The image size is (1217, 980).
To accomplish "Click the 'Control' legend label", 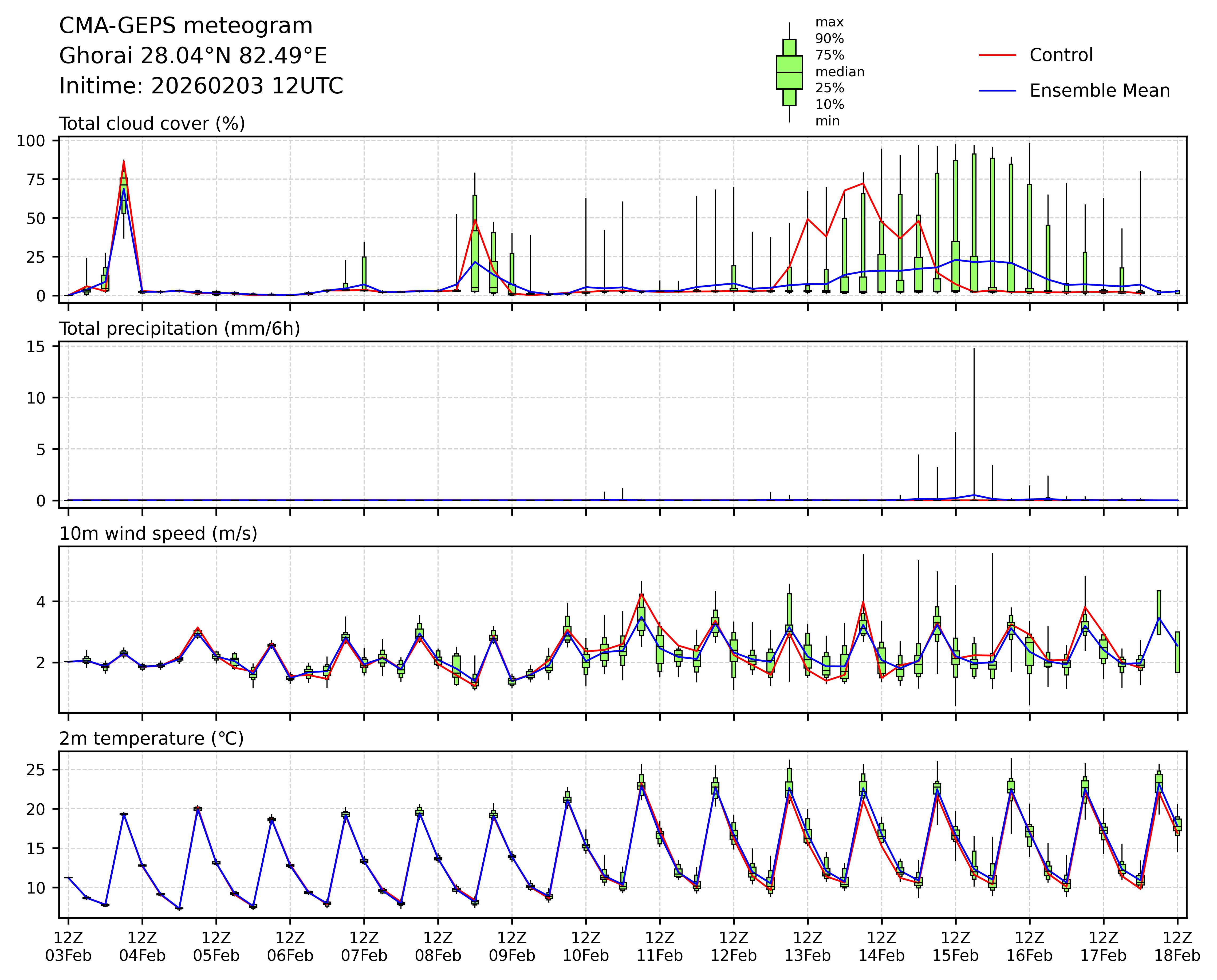I will point(1061,55).
